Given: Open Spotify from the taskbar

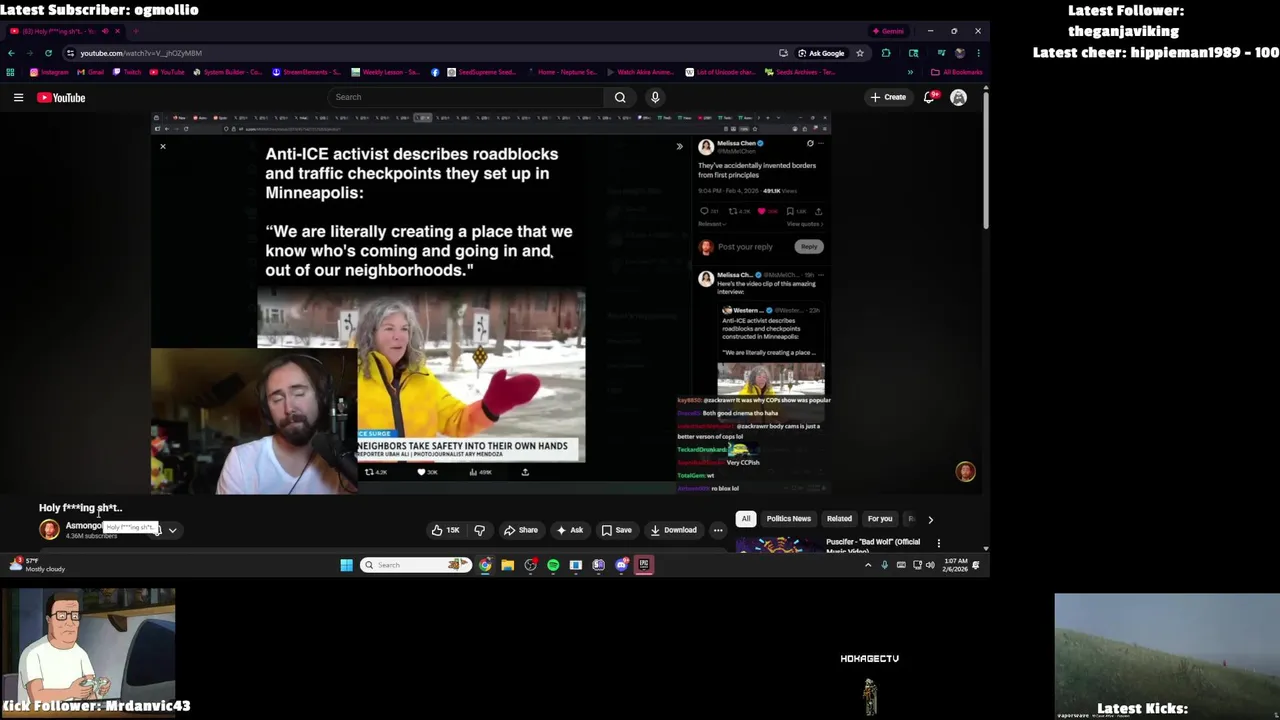Looking at the screenshot, I should tap(553, 565).
